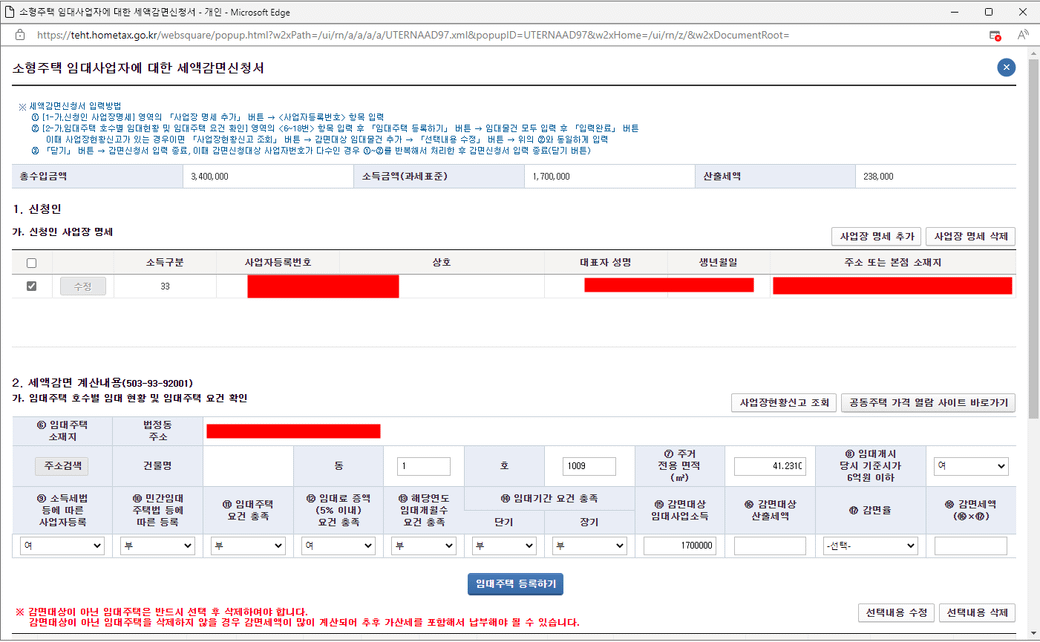Click the 호 input field showing 1009
This screenshot has height=642, width=1040.
point(581,466)
